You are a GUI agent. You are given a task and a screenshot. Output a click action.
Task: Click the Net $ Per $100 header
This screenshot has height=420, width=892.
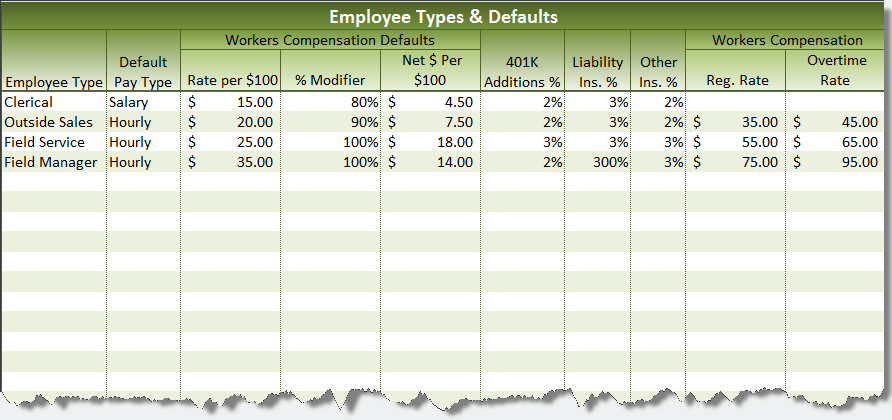click(432, 70)
